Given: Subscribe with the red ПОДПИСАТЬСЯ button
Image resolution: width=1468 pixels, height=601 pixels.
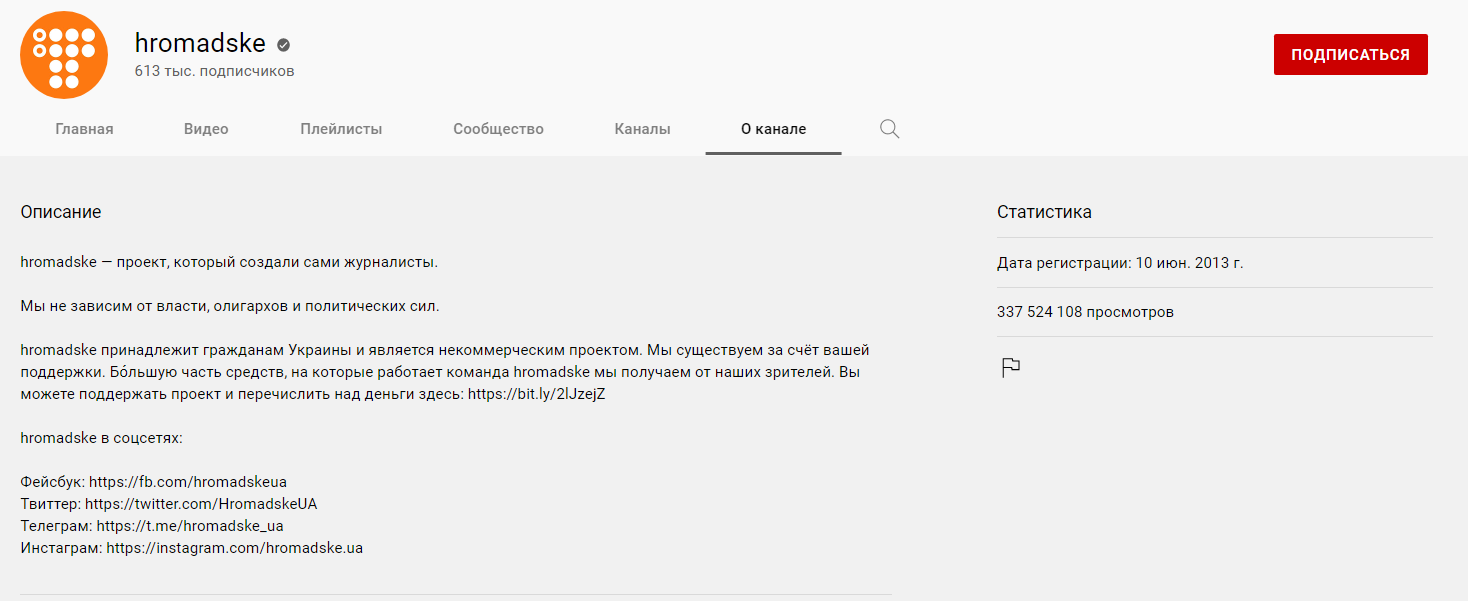Looking at the screenshot, I should click(x=1350, y=55).
